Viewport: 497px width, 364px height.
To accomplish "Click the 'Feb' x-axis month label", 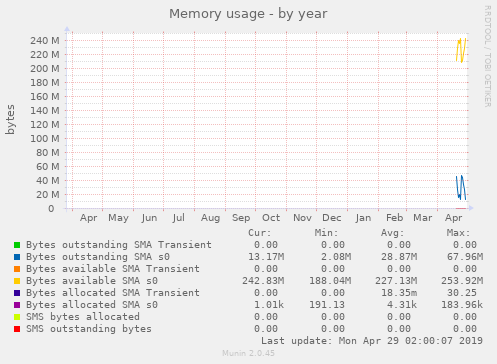I will point(395,218).
